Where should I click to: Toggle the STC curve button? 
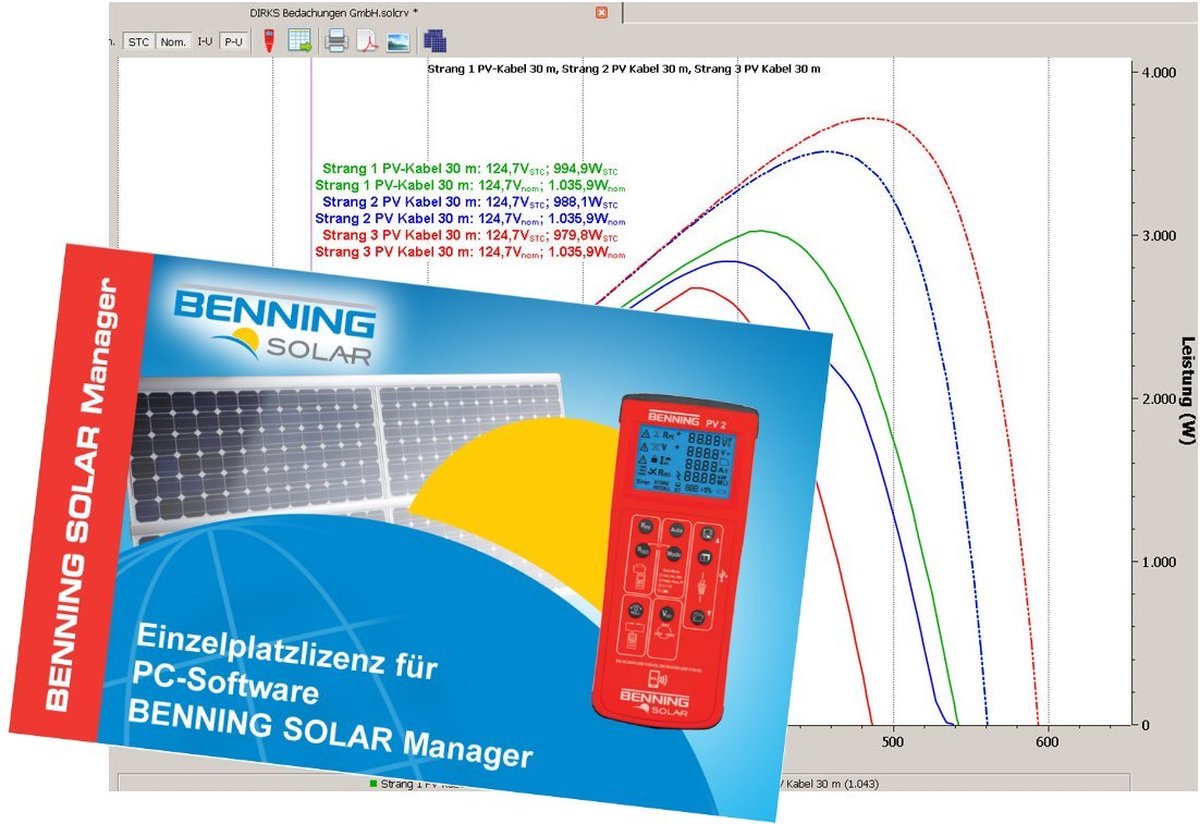pos(138,42)
